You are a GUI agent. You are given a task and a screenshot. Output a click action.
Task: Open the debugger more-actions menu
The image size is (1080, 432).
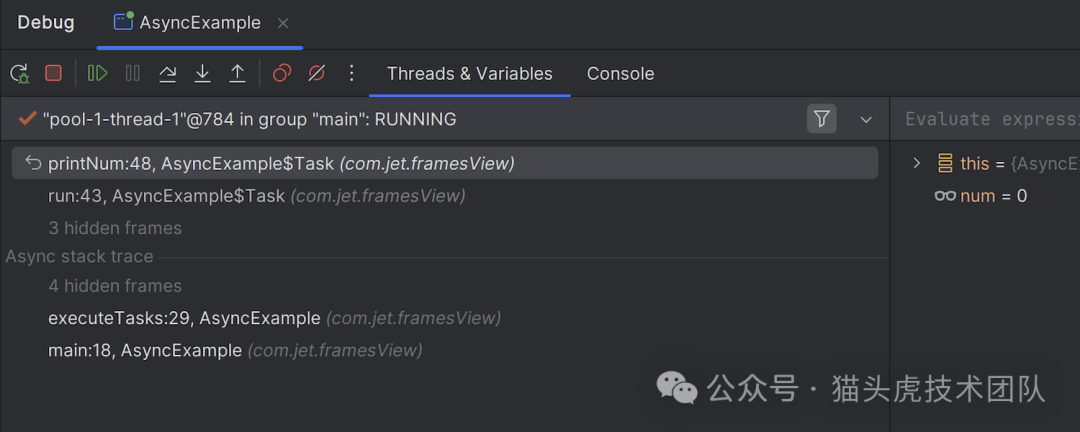351,73
